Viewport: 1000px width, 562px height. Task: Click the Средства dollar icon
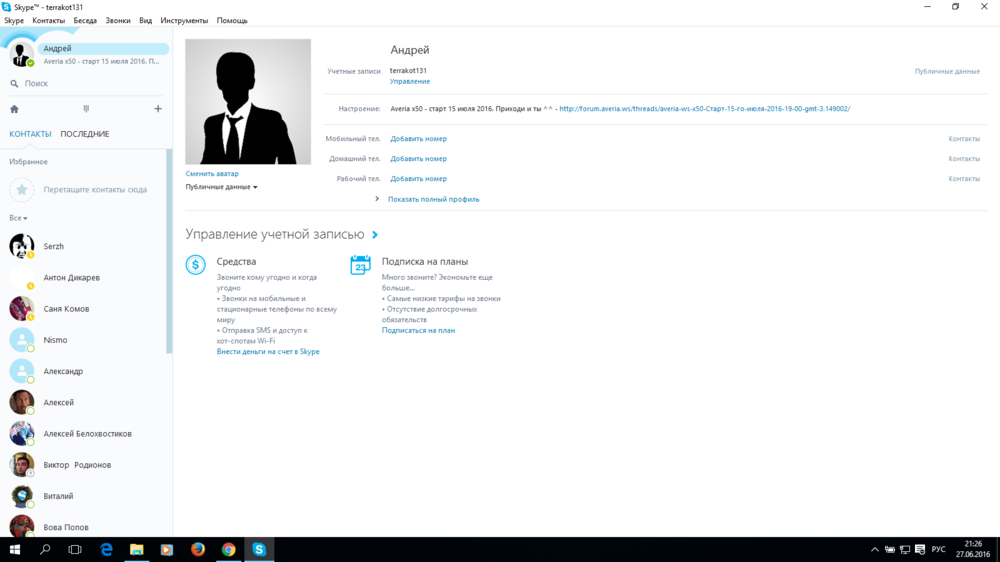pos(196,264)
